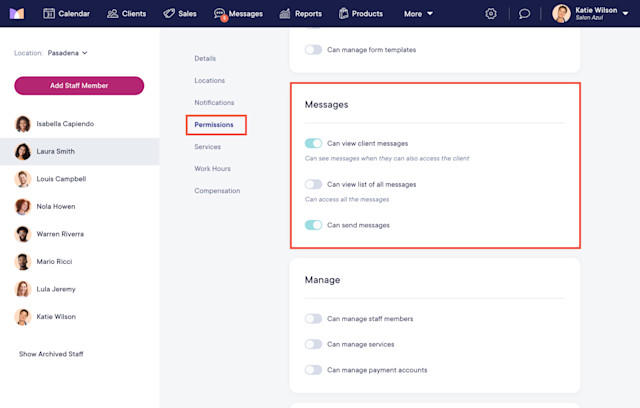Viewport: 640px width, 408px height.
Task: Switch to the Notifications tab
Action: [x=214, y=102]
